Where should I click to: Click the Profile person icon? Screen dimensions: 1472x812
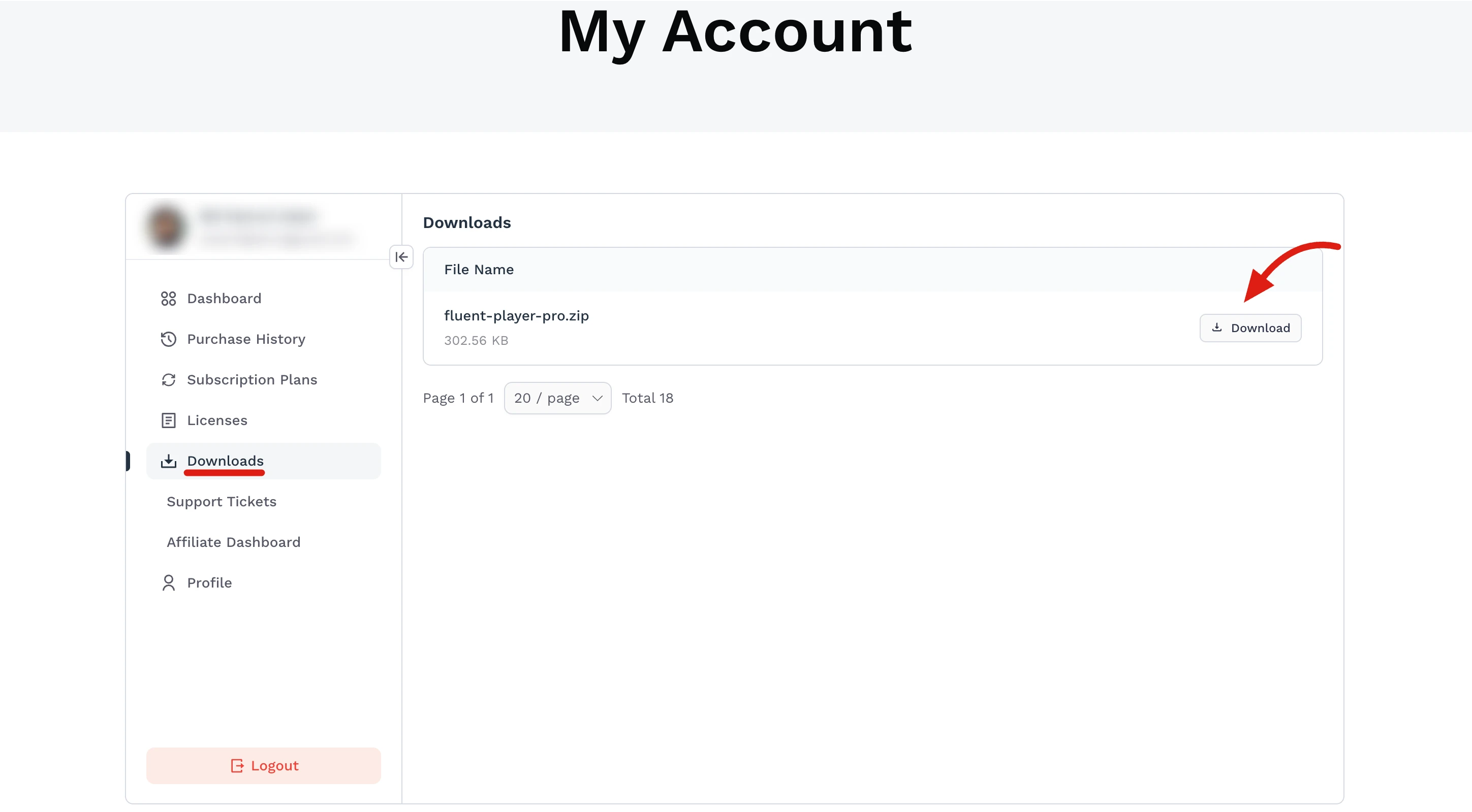click(168, 582)
